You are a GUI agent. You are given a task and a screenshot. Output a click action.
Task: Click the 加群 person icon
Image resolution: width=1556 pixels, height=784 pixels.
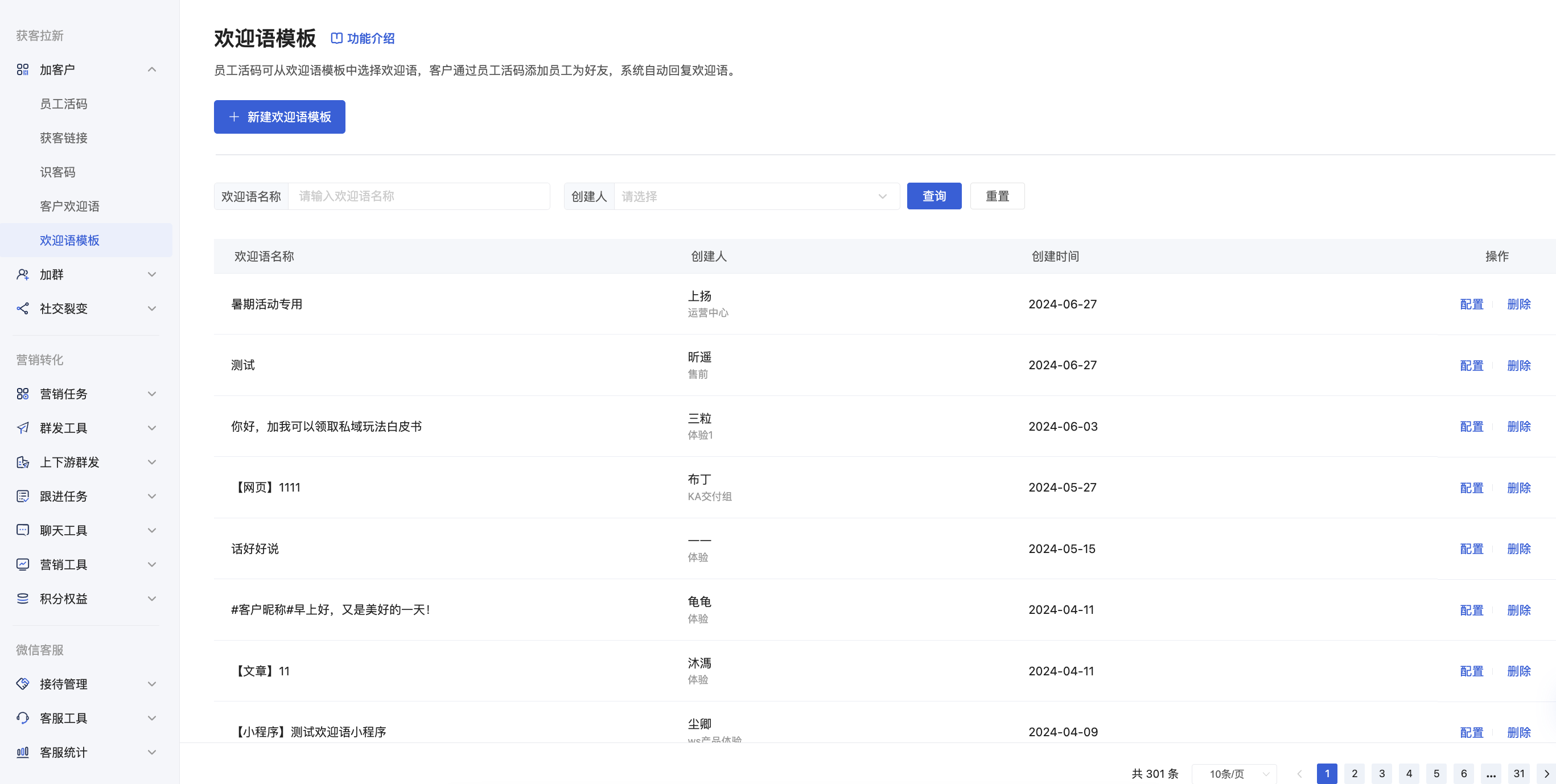(x=22, y=274)
